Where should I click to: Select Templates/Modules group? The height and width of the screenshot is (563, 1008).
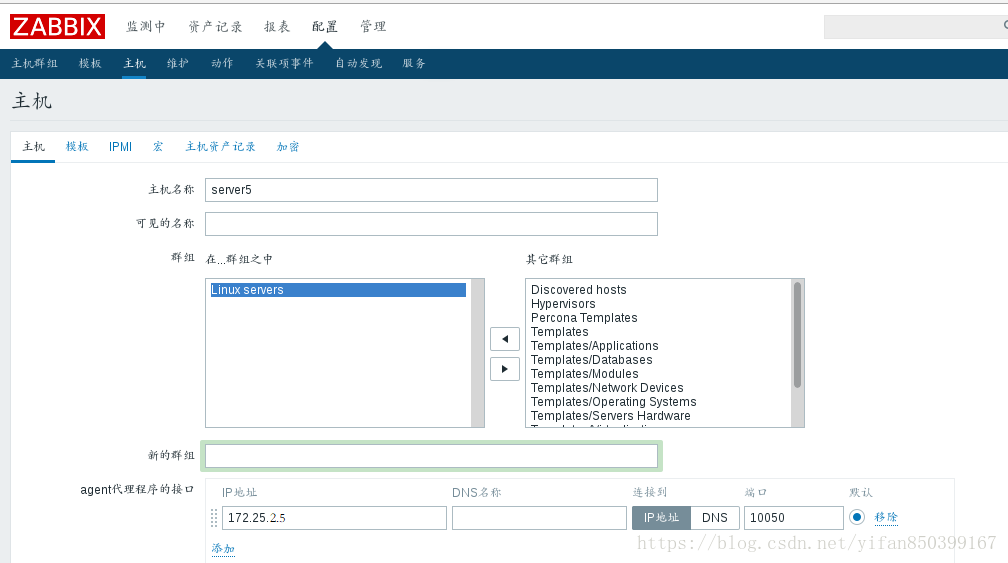(584, 374)
